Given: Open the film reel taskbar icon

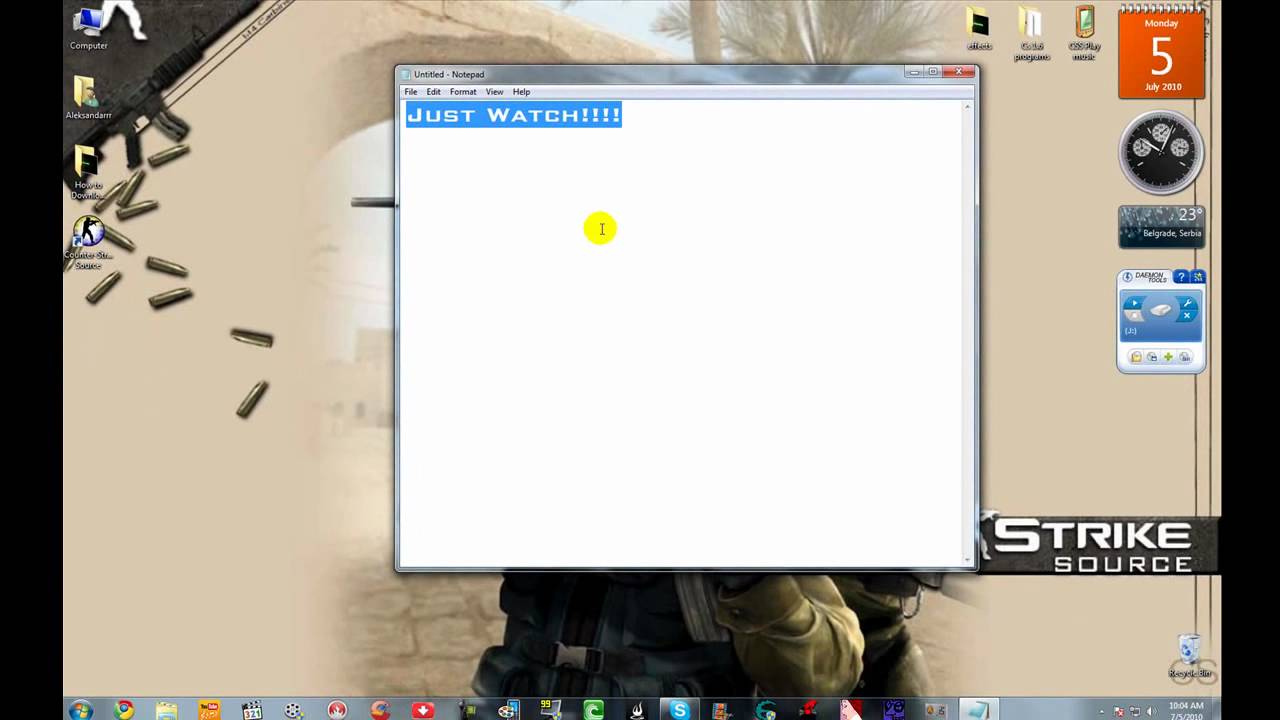Looking at the screenshot, I should point(294,710).
